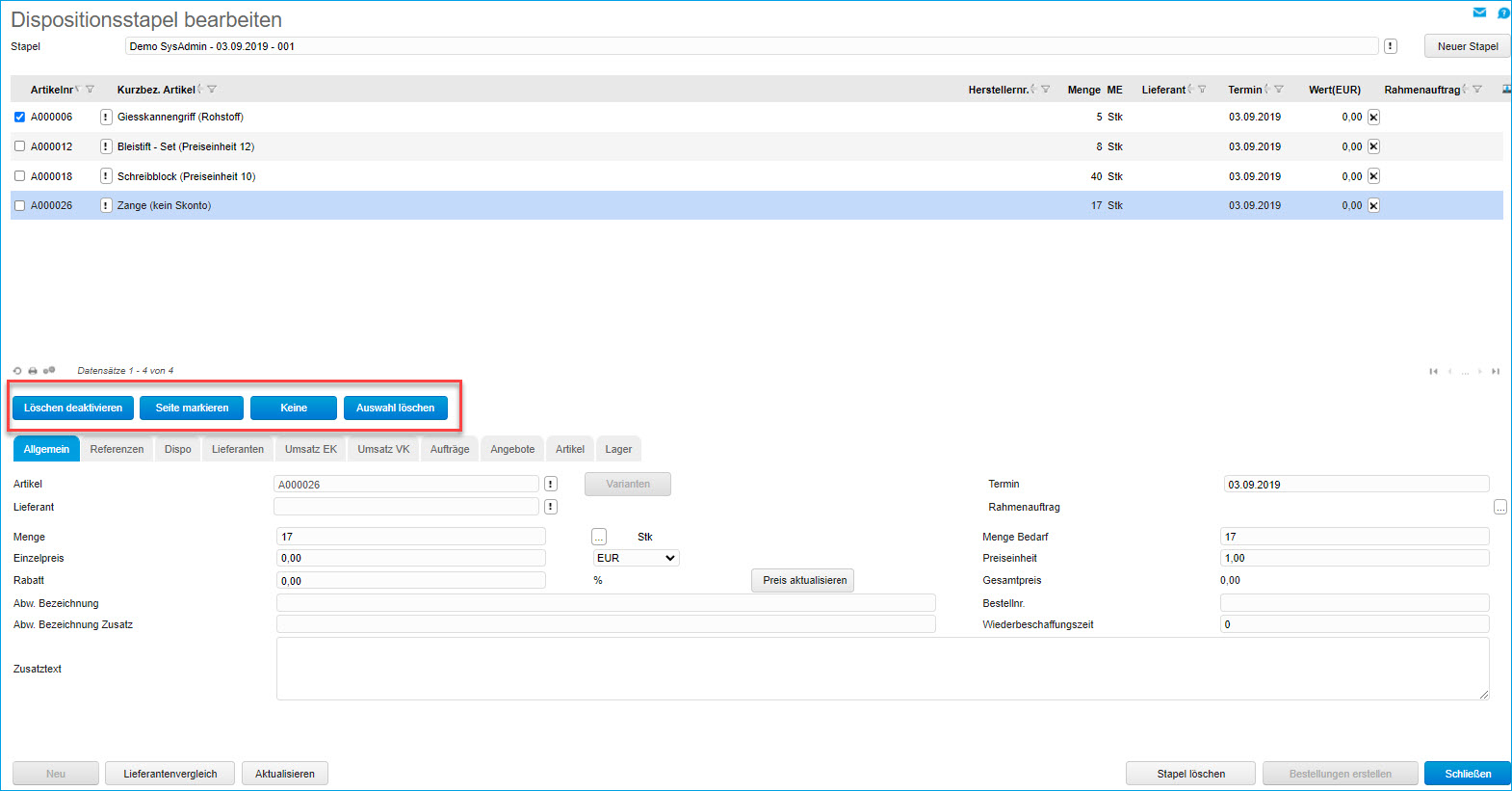Tick the checkbox for Zange row A000026

(x=19, y=205)
